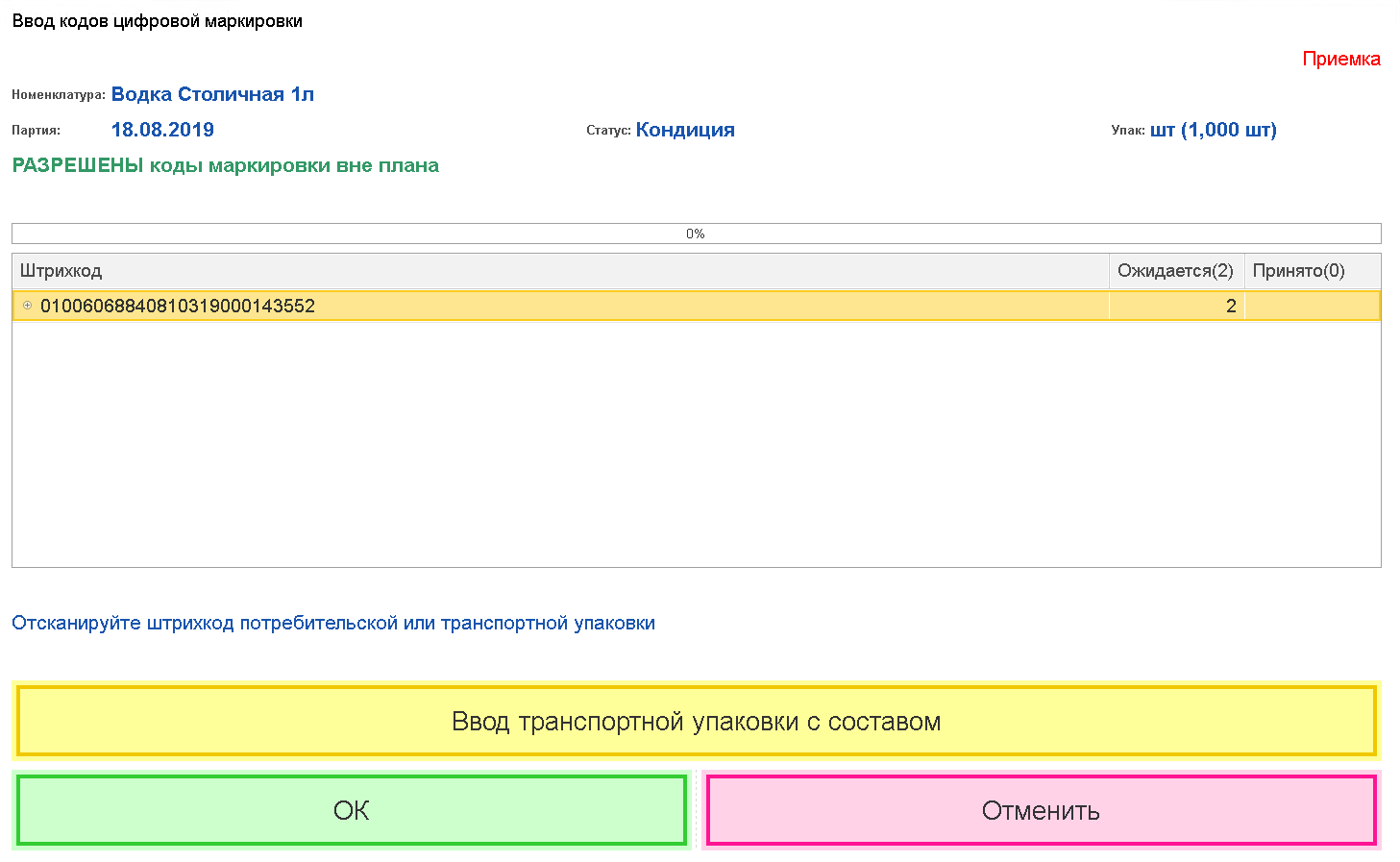Click the Ожидается(2) column header
The height and width of the screenshot is (862, 1400).
(1175, 271)
